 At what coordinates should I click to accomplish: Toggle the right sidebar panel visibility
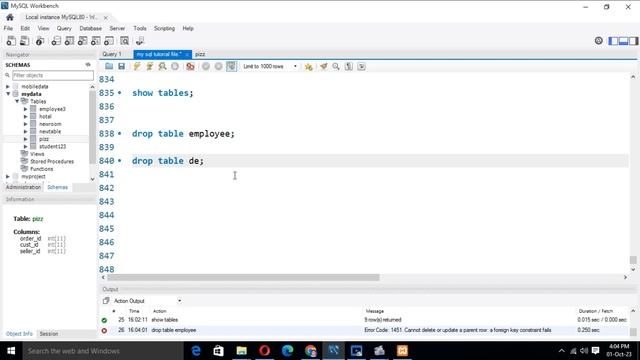pos(633,41)
